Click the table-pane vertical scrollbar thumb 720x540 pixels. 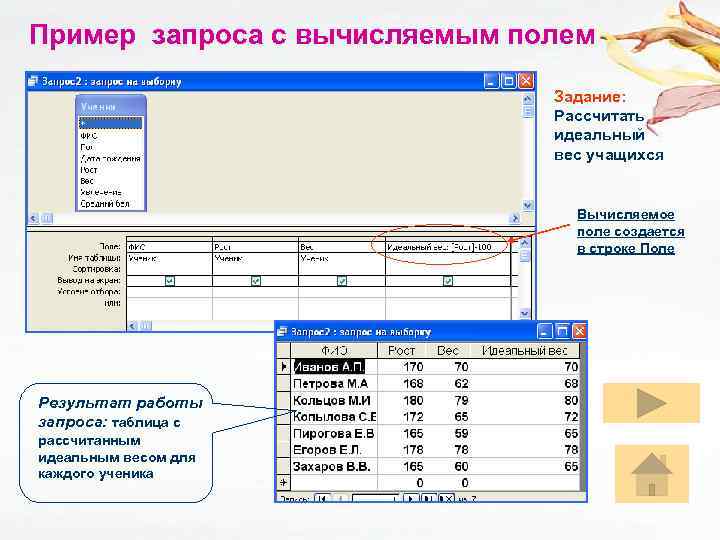click(x=528, y=112)
